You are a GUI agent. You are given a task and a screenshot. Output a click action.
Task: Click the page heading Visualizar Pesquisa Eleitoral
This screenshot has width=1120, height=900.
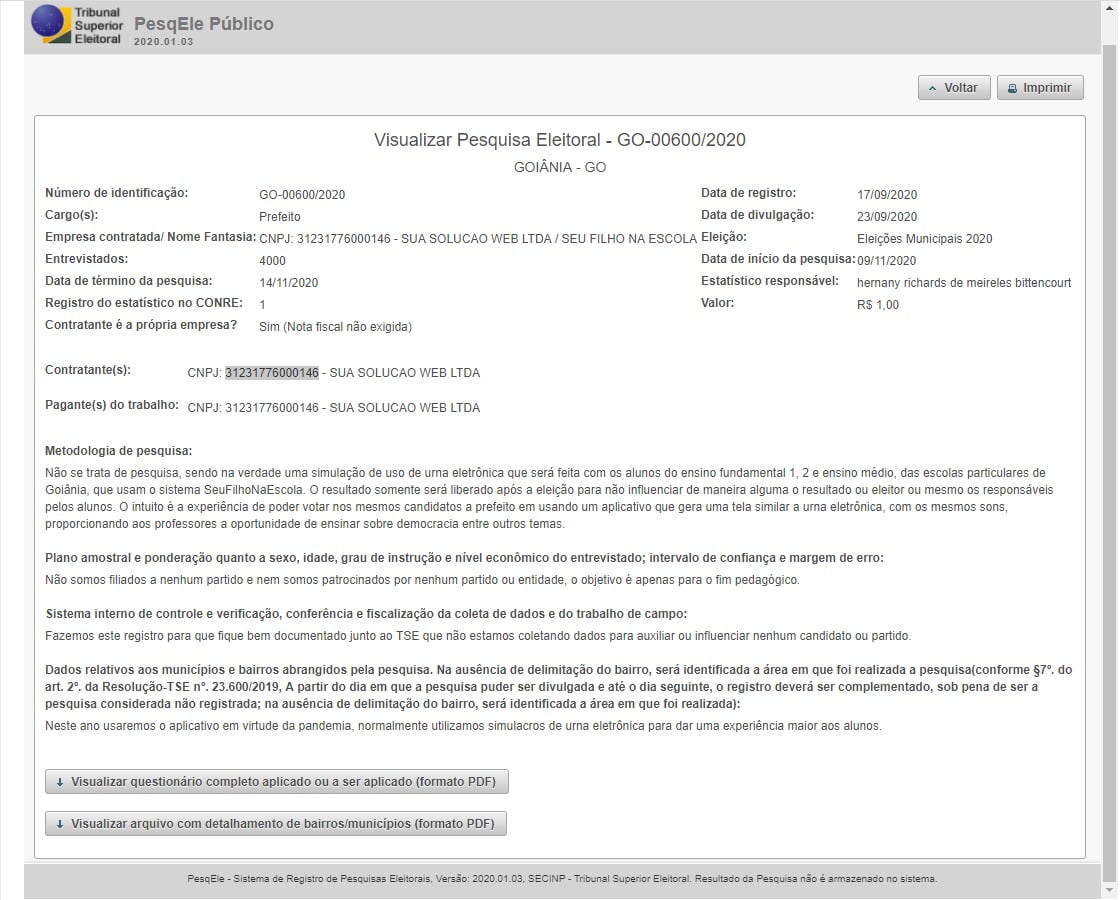(559, 140)
